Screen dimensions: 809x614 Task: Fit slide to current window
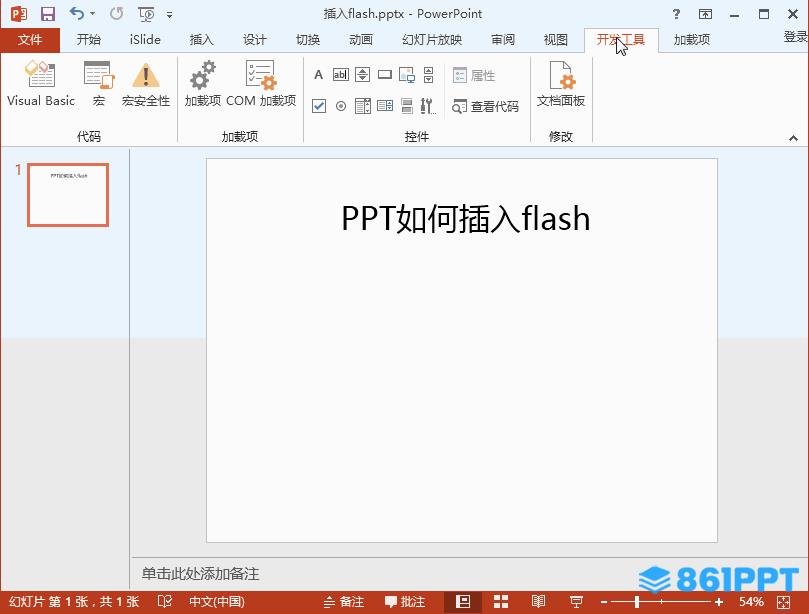[784, 602]
